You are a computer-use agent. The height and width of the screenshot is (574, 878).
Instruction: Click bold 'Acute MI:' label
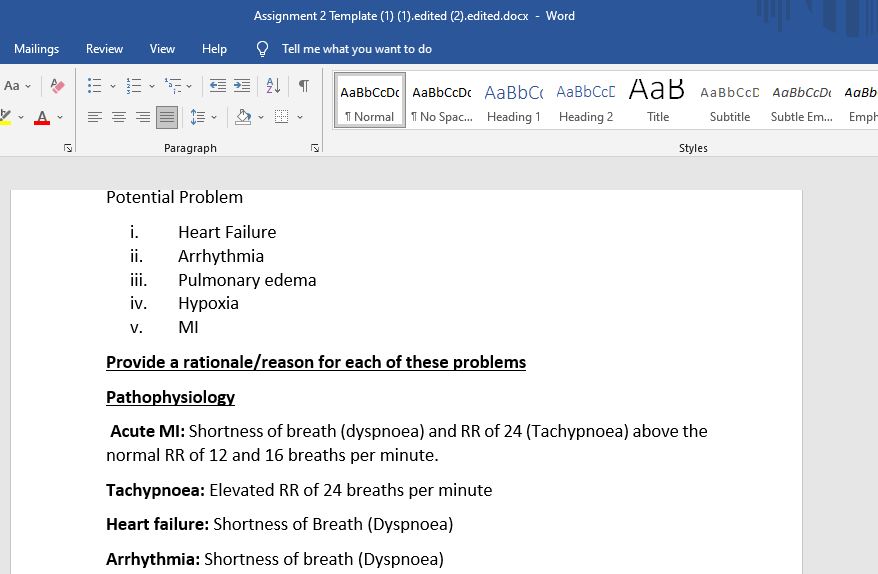[x=147, y=431]
